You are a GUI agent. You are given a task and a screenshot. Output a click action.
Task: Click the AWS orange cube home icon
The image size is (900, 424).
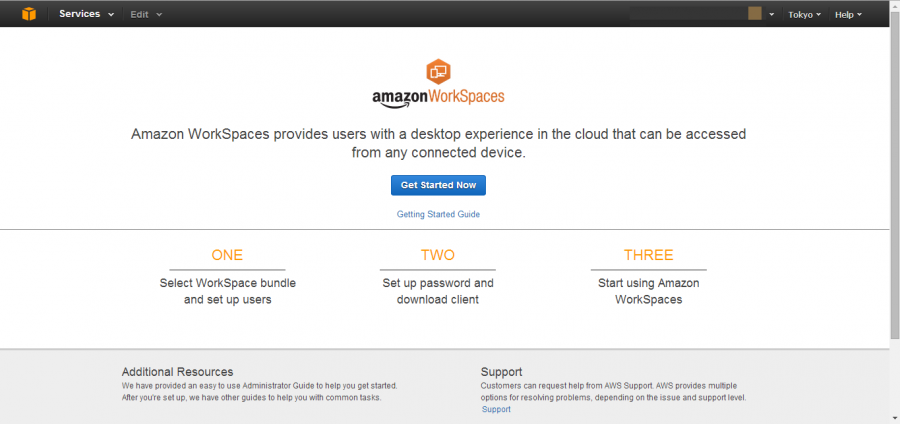(x=29, y=14)
